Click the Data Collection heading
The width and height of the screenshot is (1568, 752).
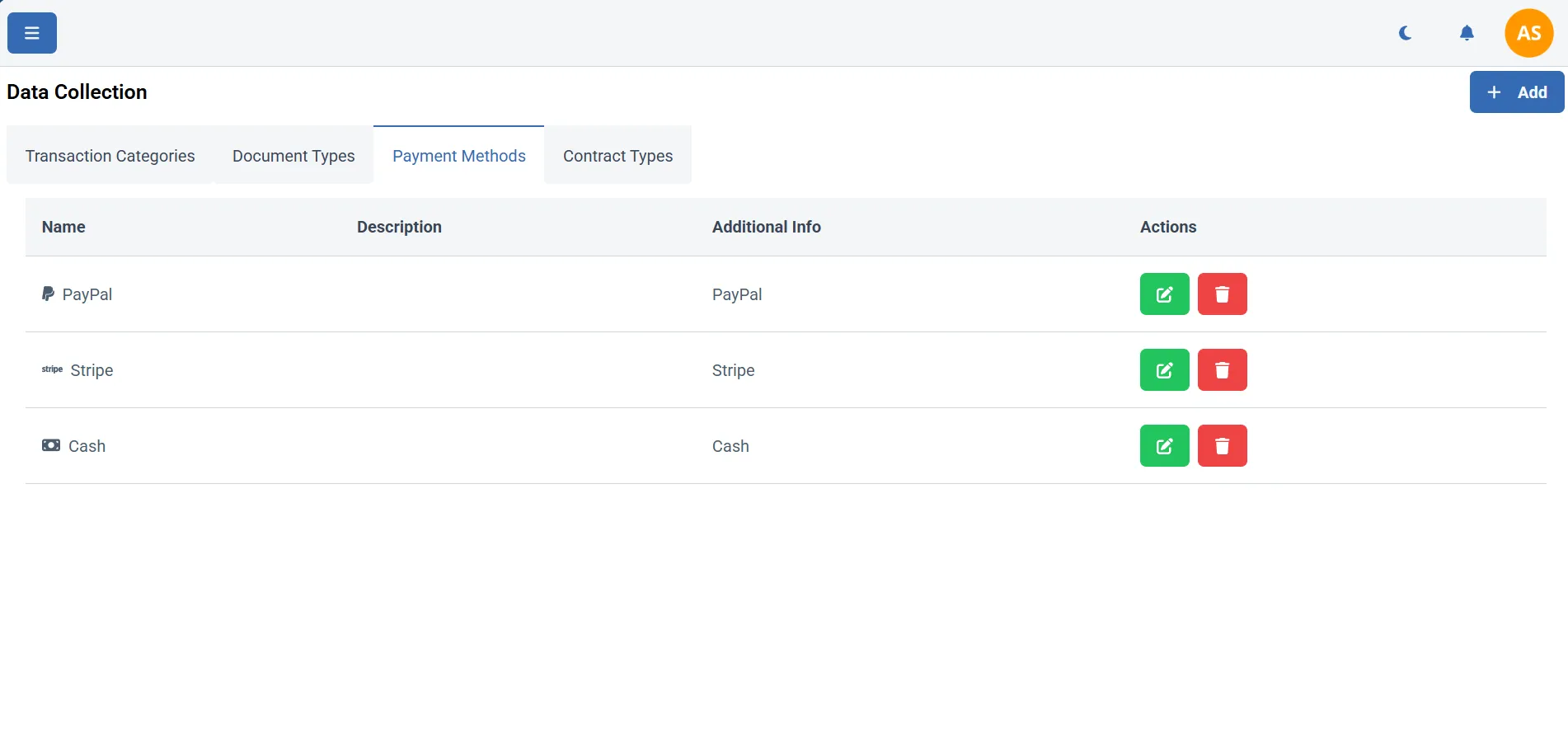77,92
